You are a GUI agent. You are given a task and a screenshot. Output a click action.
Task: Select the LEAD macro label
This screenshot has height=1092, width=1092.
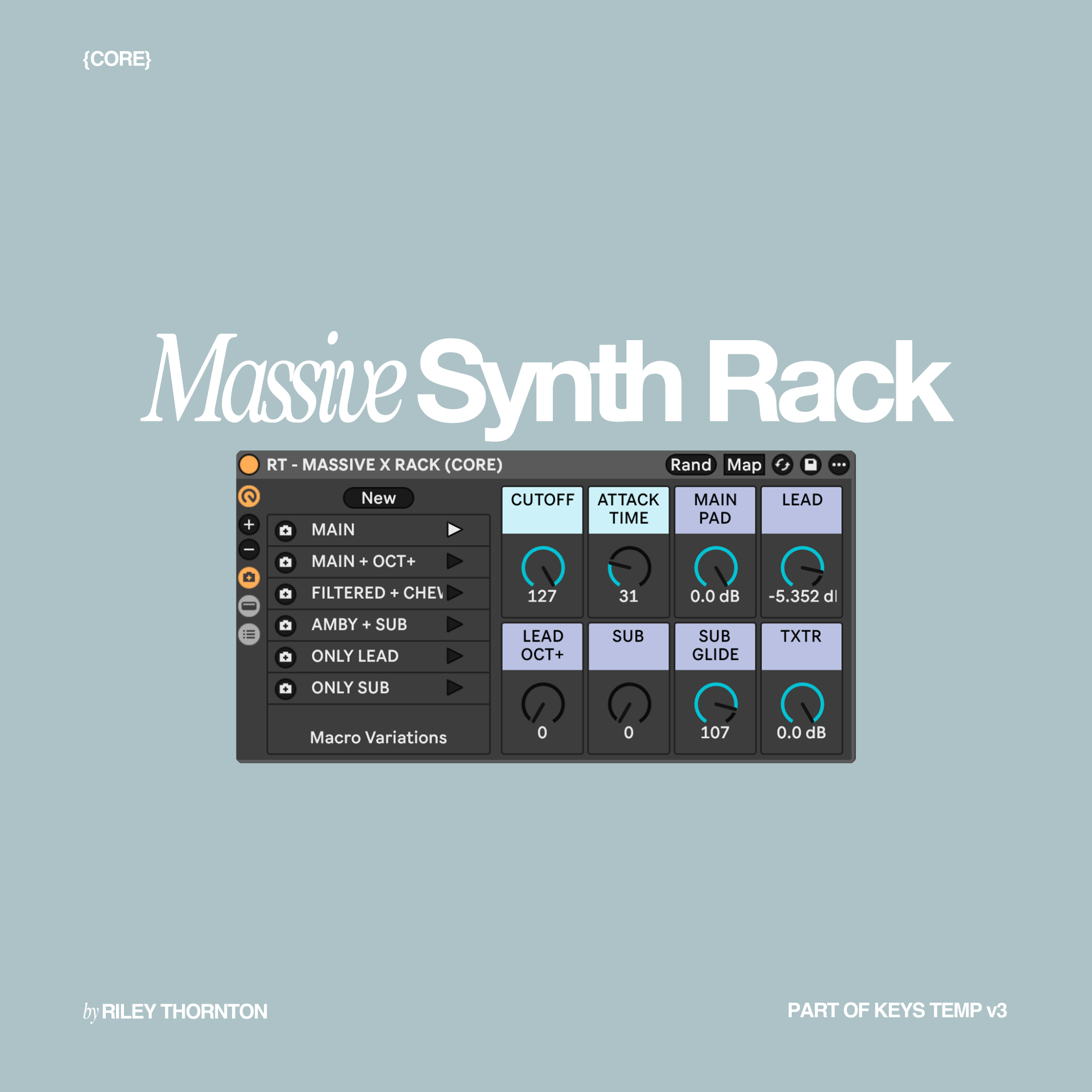click(x=802, y=510)
